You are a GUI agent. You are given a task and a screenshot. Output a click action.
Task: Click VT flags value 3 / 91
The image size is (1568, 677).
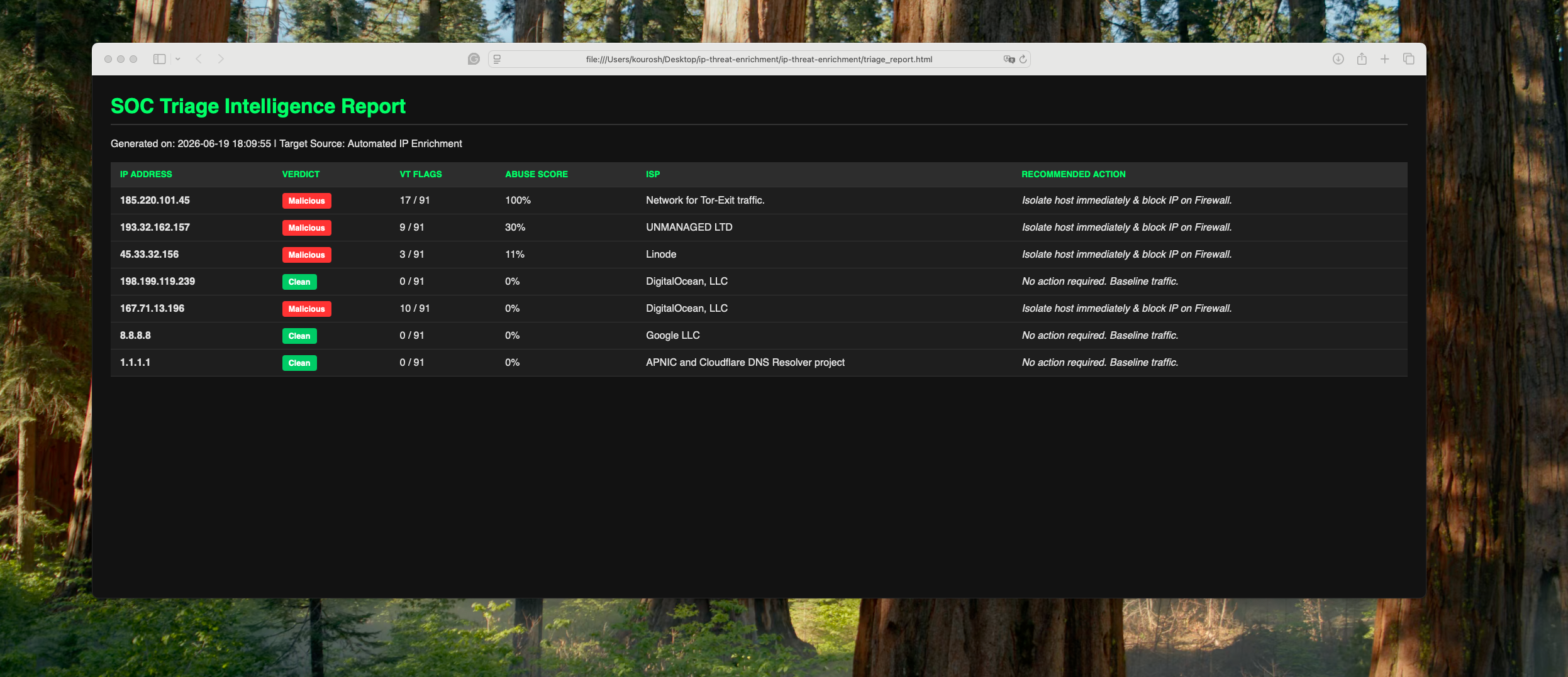point(412,254)
